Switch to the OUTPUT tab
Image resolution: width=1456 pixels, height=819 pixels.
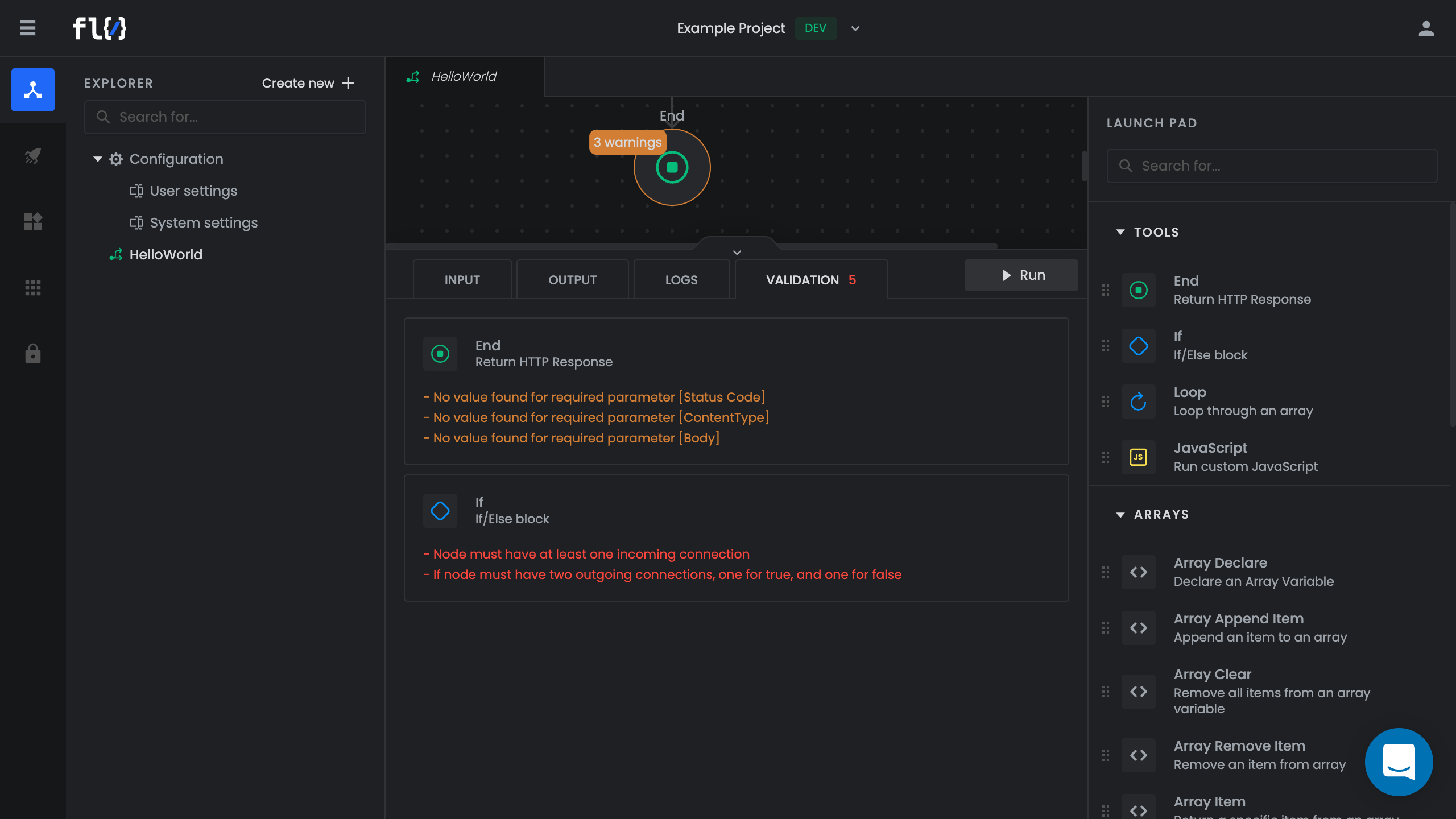pyautogui.click(x=572, y=280)
